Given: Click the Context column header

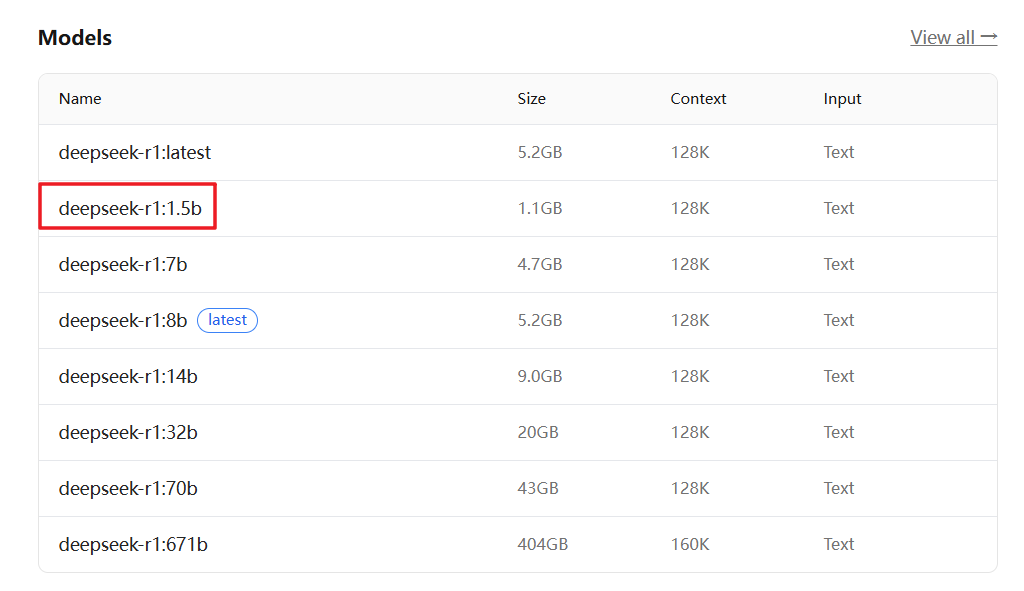Looking at the screenshot, I should (x=698, y=99).
